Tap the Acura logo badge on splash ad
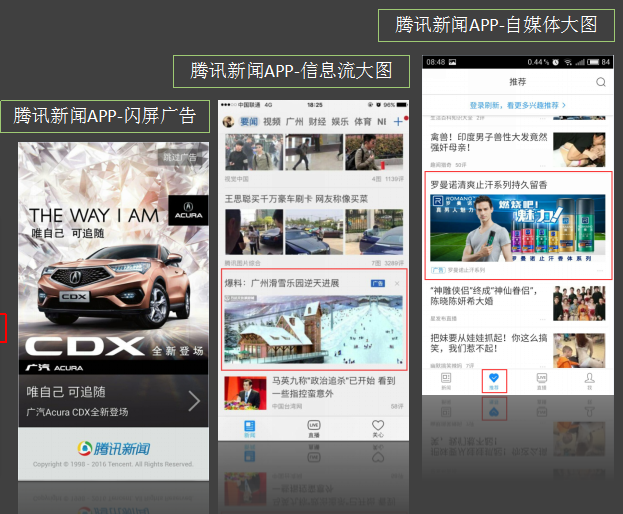The image size is (623, 514). 188,211
